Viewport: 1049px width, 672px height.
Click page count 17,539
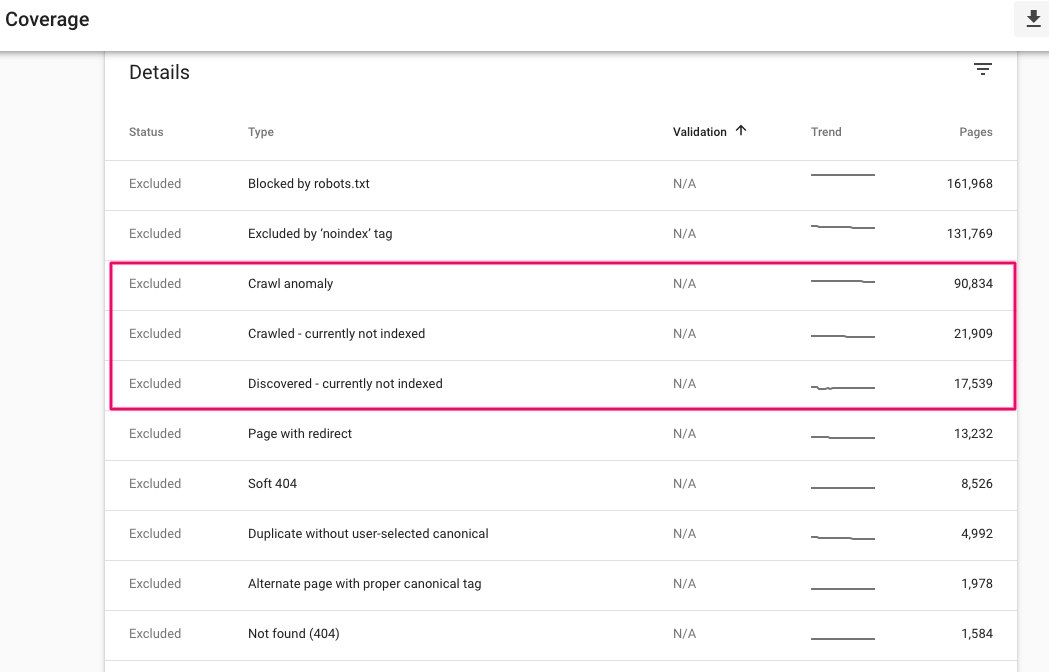[973, 384]
